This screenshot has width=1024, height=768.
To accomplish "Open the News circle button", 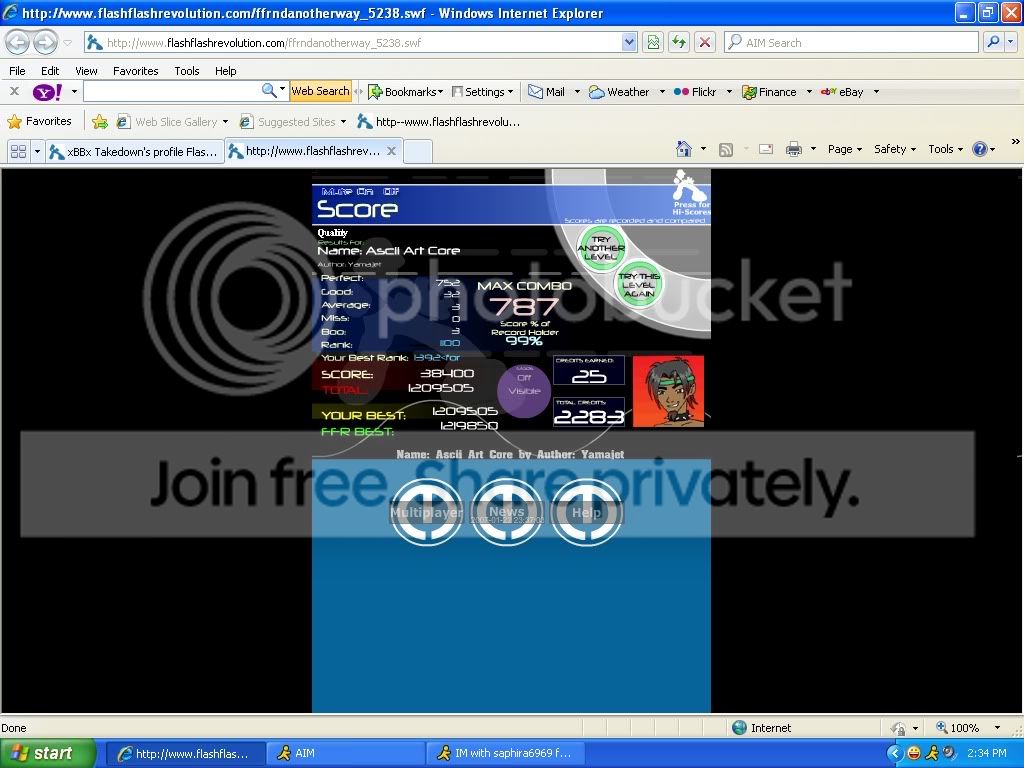I will click(507, 512).
